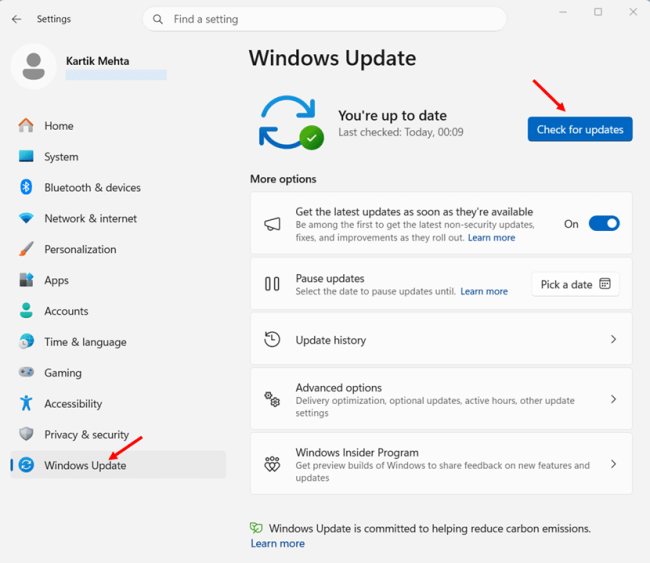Viewport: 650px width, 563px height.
Task: Go to Accounts settings
Action: pyautogui.click(x=118, y=311)
